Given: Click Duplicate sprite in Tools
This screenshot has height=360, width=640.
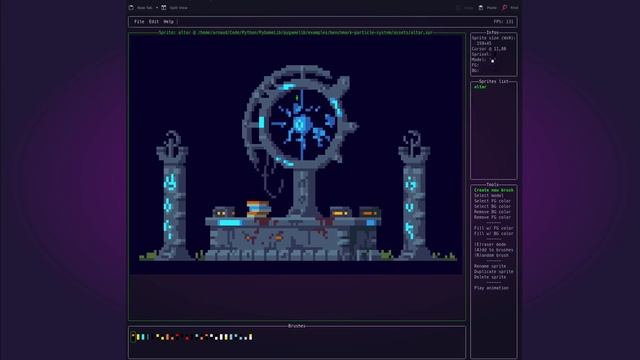Looking at the screenshot, I should coord(493,271).
